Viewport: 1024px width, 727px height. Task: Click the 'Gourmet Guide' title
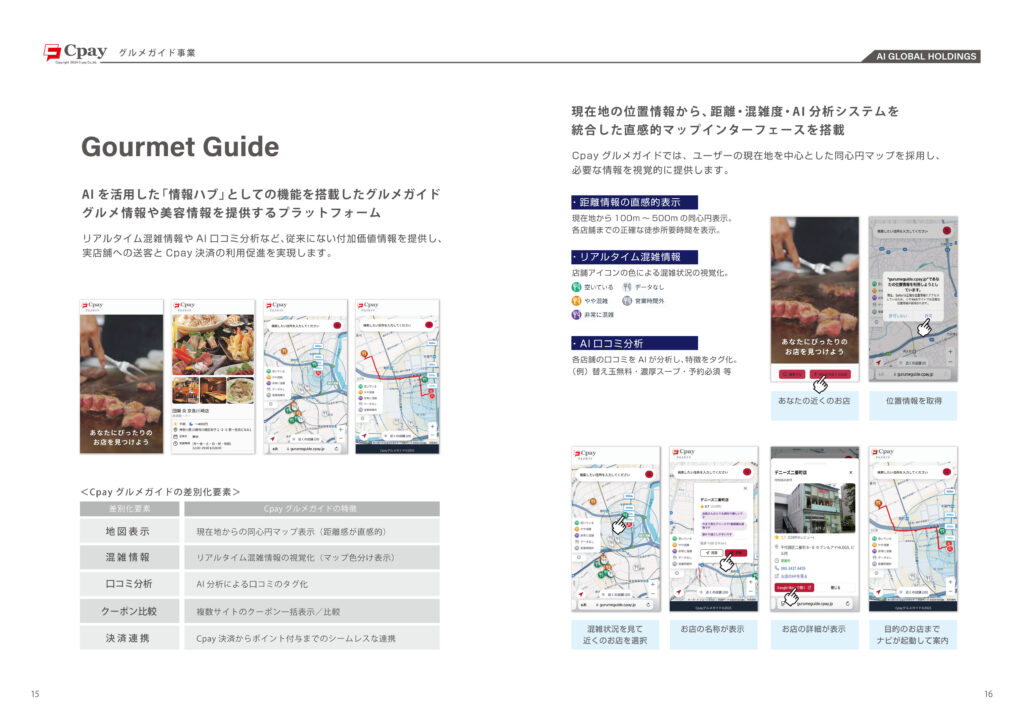[x=180, y=147]
